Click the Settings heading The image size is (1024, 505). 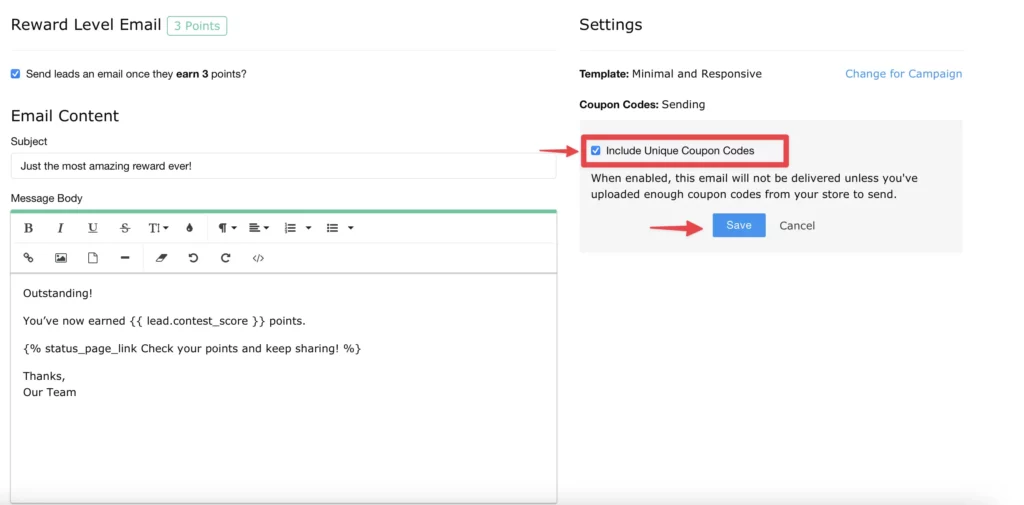(x=611, y=25)
